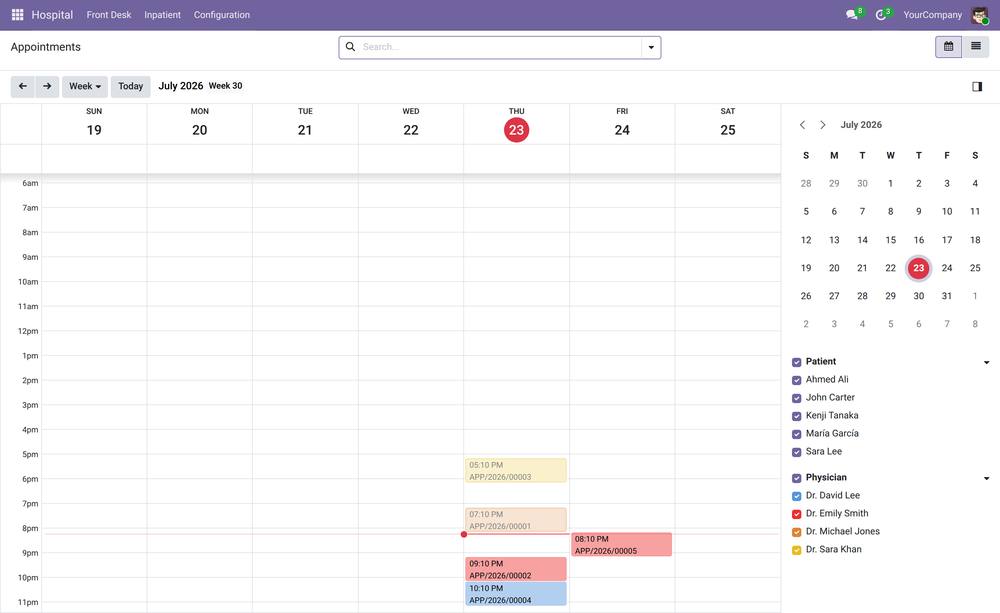Click the Hospital app title
Viewport: 1000px width, 613px height.
point(52,15)
